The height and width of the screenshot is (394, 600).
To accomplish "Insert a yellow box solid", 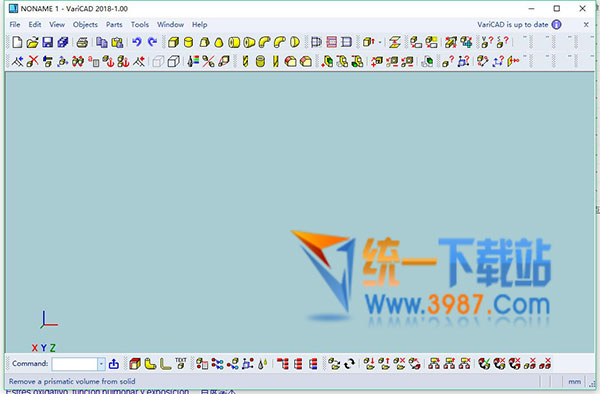I will pos(173,42).
